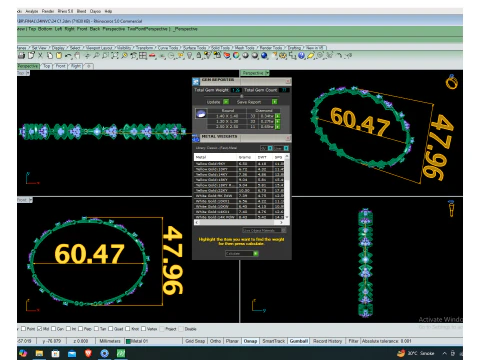Screen dimensions: 480x360
Task: Click the round gem shape icon in Gem Reporter
Action: coord(201,114)
